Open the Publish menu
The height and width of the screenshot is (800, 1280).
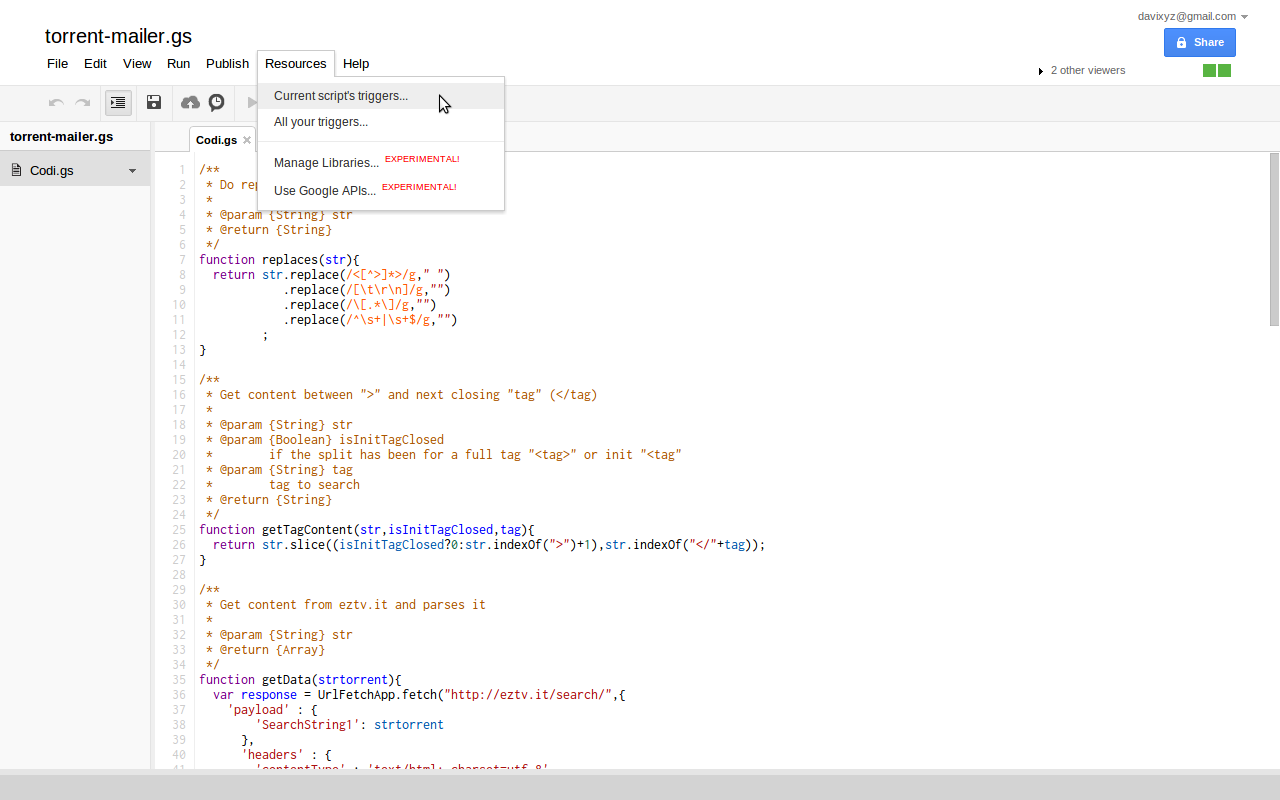pos(227,63)
